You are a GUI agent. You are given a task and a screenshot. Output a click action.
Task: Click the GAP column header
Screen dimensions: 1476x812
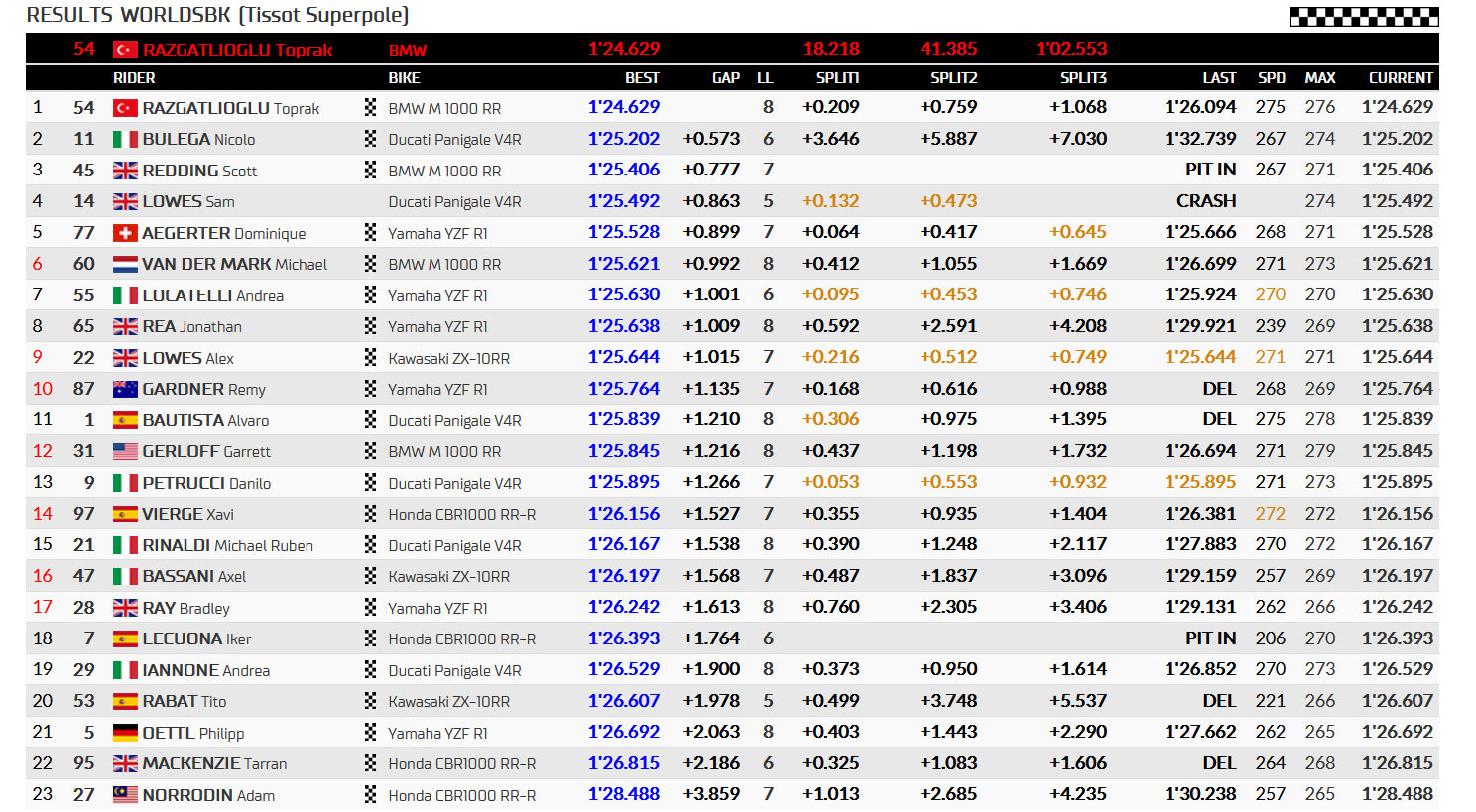tap(726, 78)
